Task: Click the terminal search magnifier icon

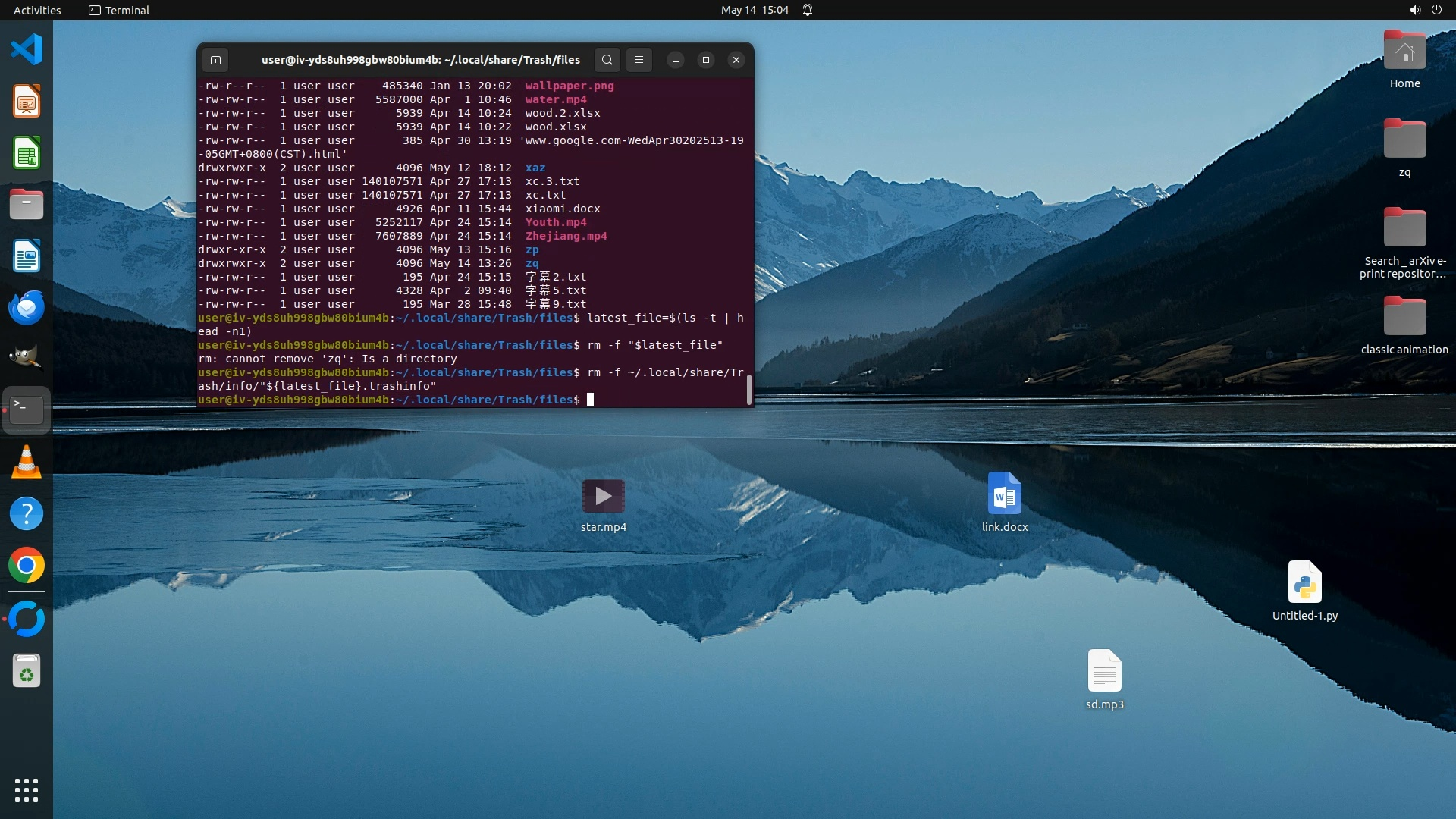Action: (x=607, y=60)
